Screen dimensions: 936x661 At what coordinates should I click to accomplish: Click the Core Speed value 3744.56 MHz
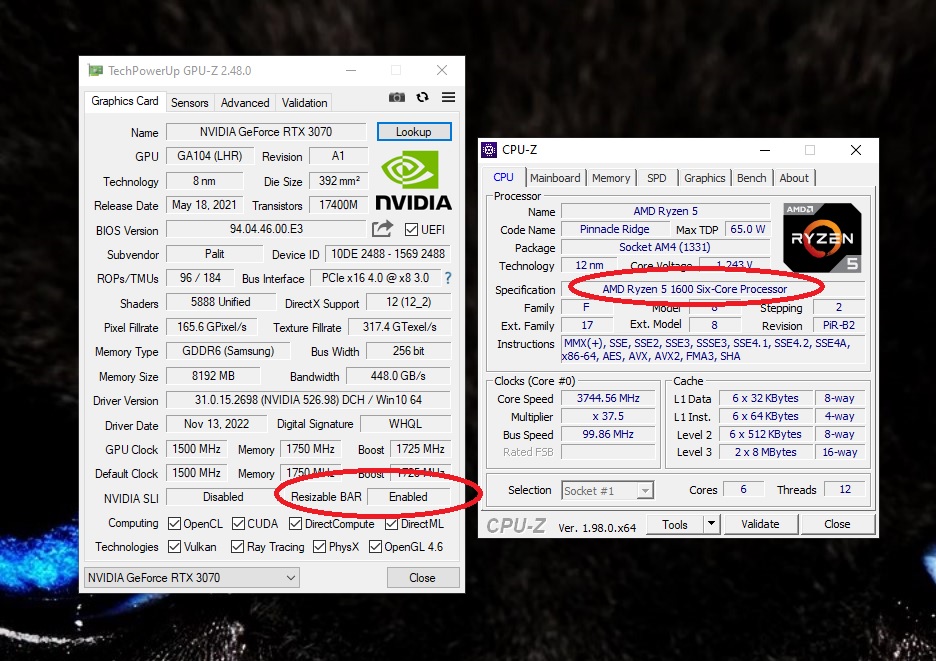[x=608, y=398]
